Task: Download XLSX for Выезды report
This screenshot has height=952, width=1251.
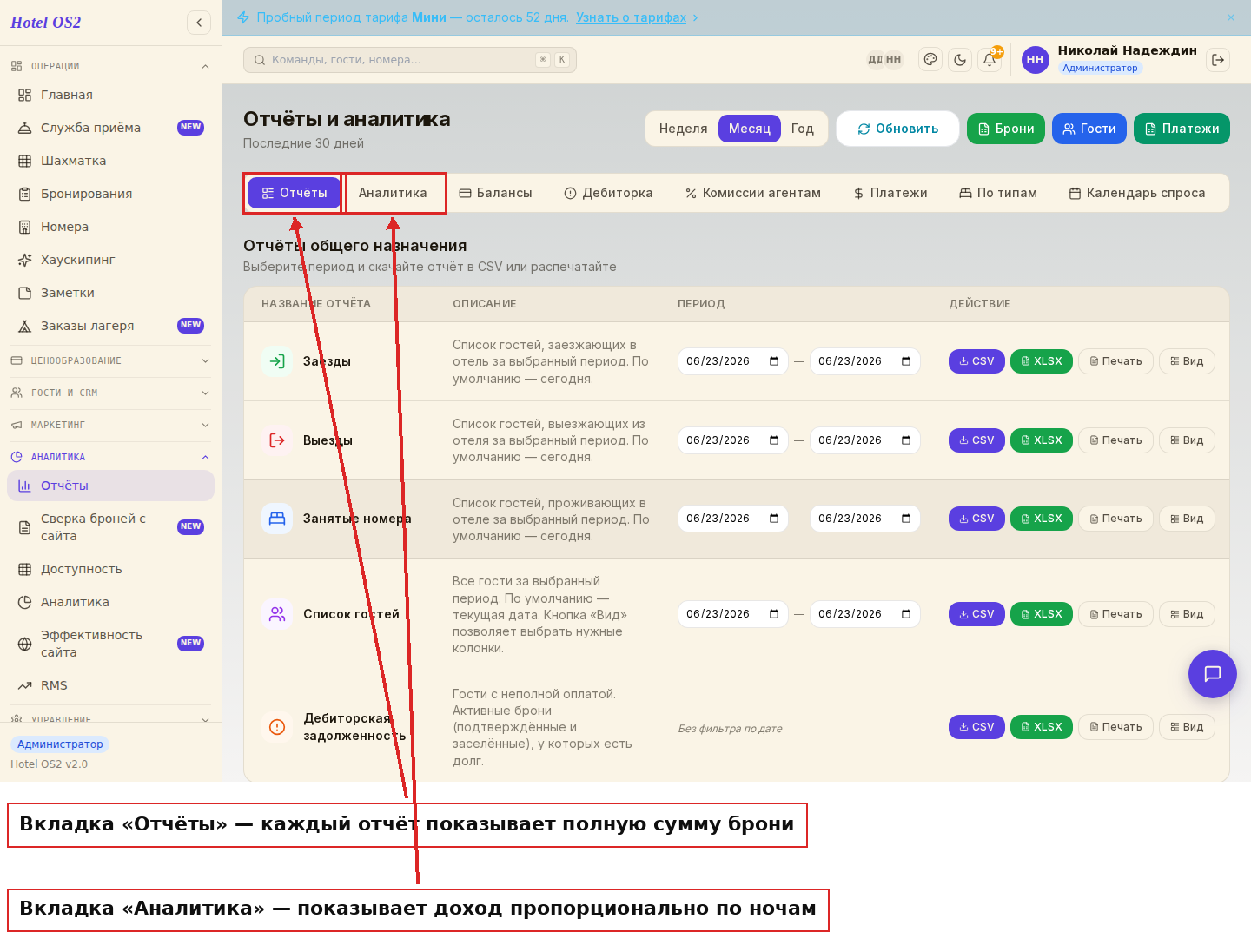Action: [1042, 440]
